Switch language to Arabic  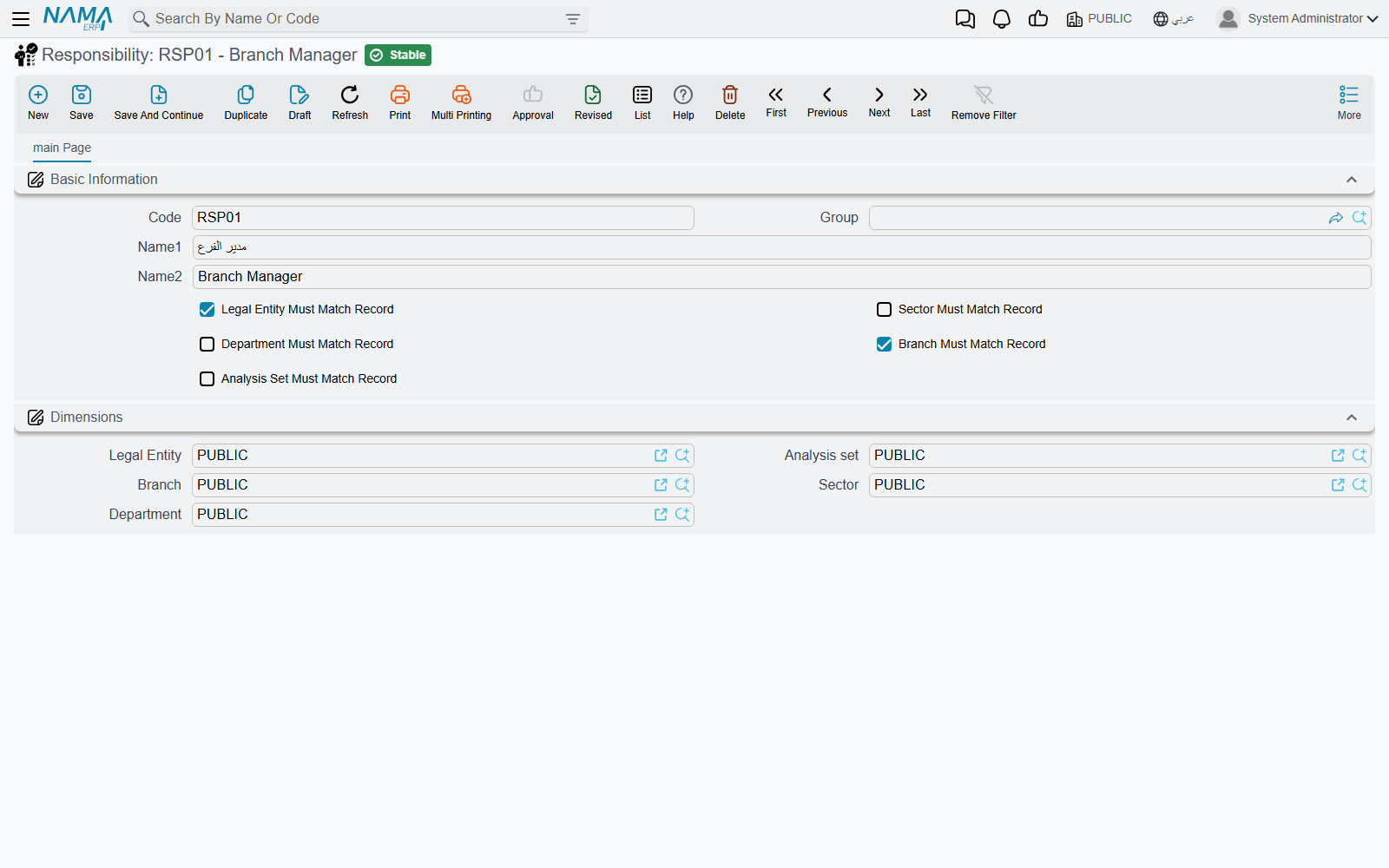[1174, 19]
